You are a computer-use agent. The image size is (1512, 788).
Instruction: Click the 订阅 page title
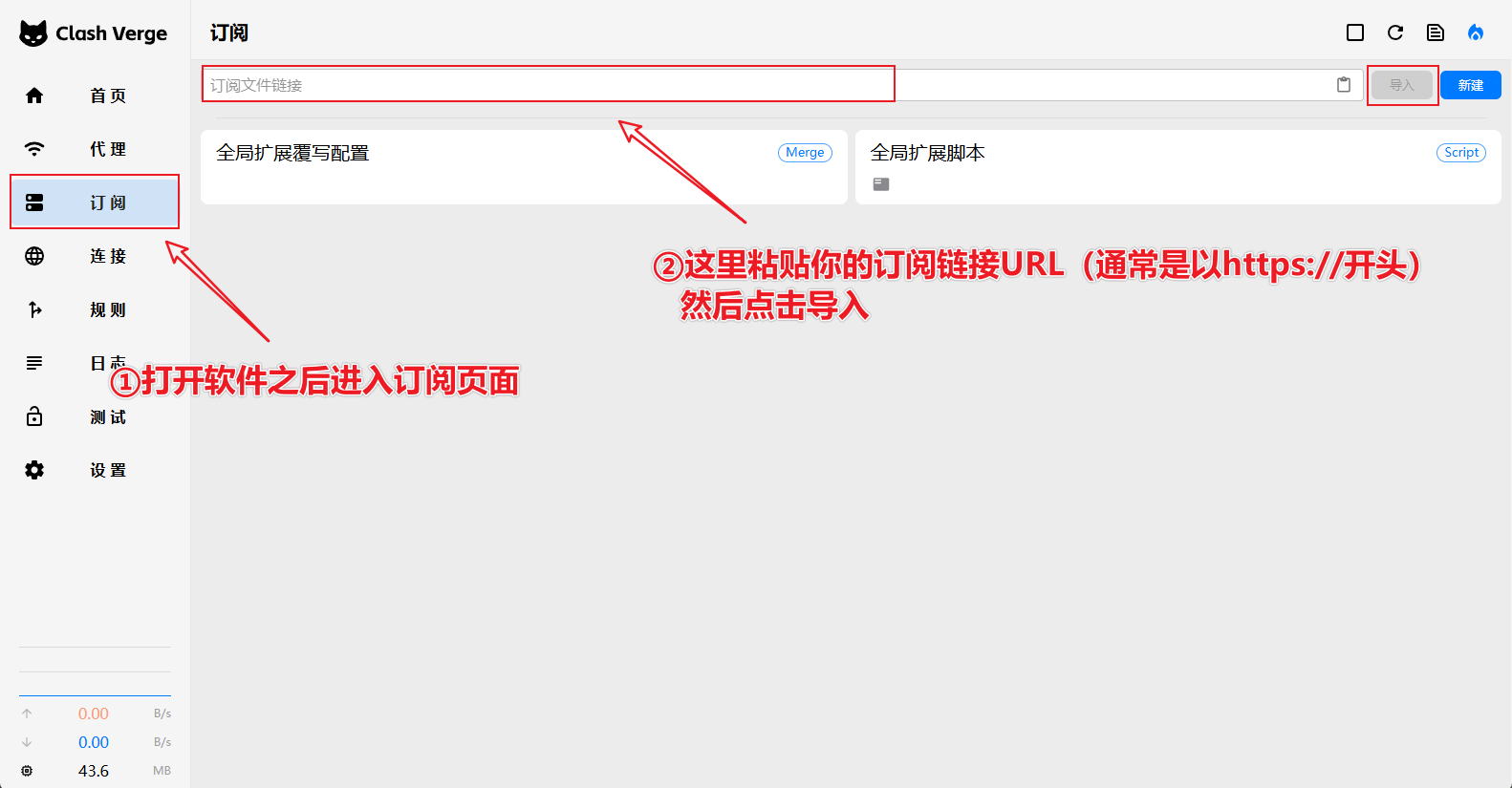pyautogui.click(x=229, y=32)
